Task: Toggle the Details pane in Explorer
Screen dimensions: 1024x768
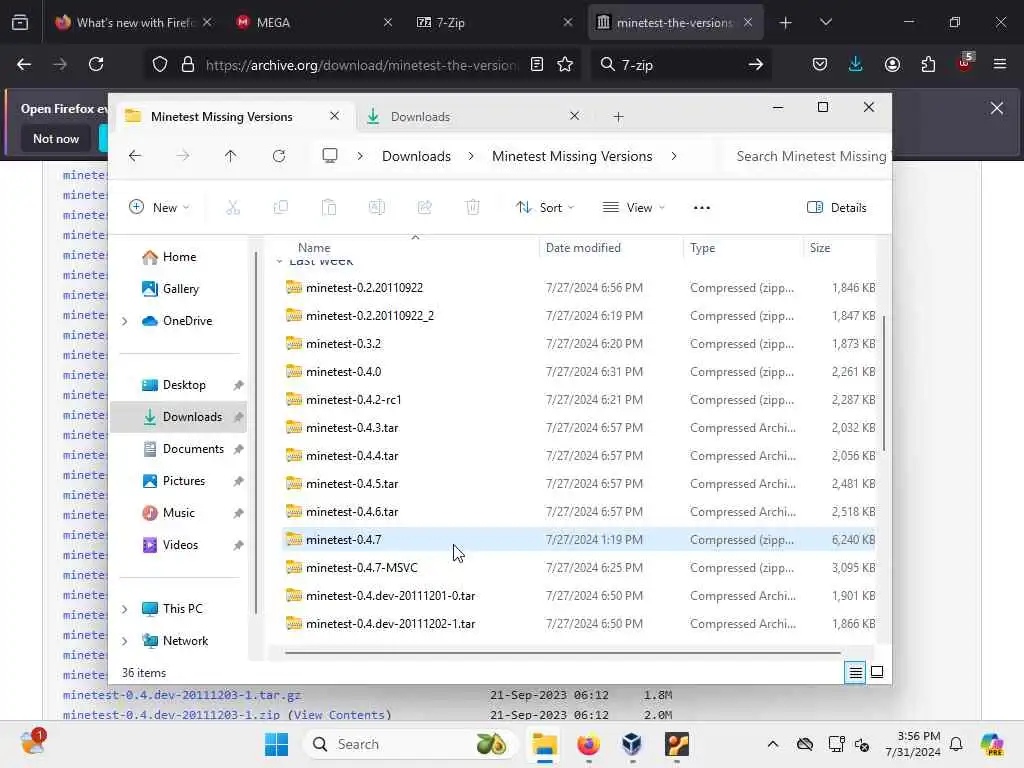Action: click(837, 208)
